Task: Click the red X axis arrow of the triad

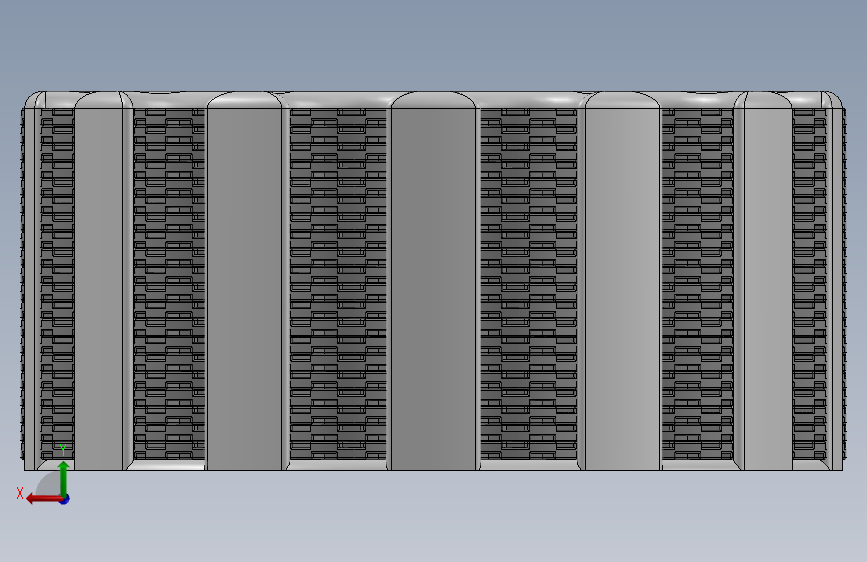Action: click(x=44, y=499)
